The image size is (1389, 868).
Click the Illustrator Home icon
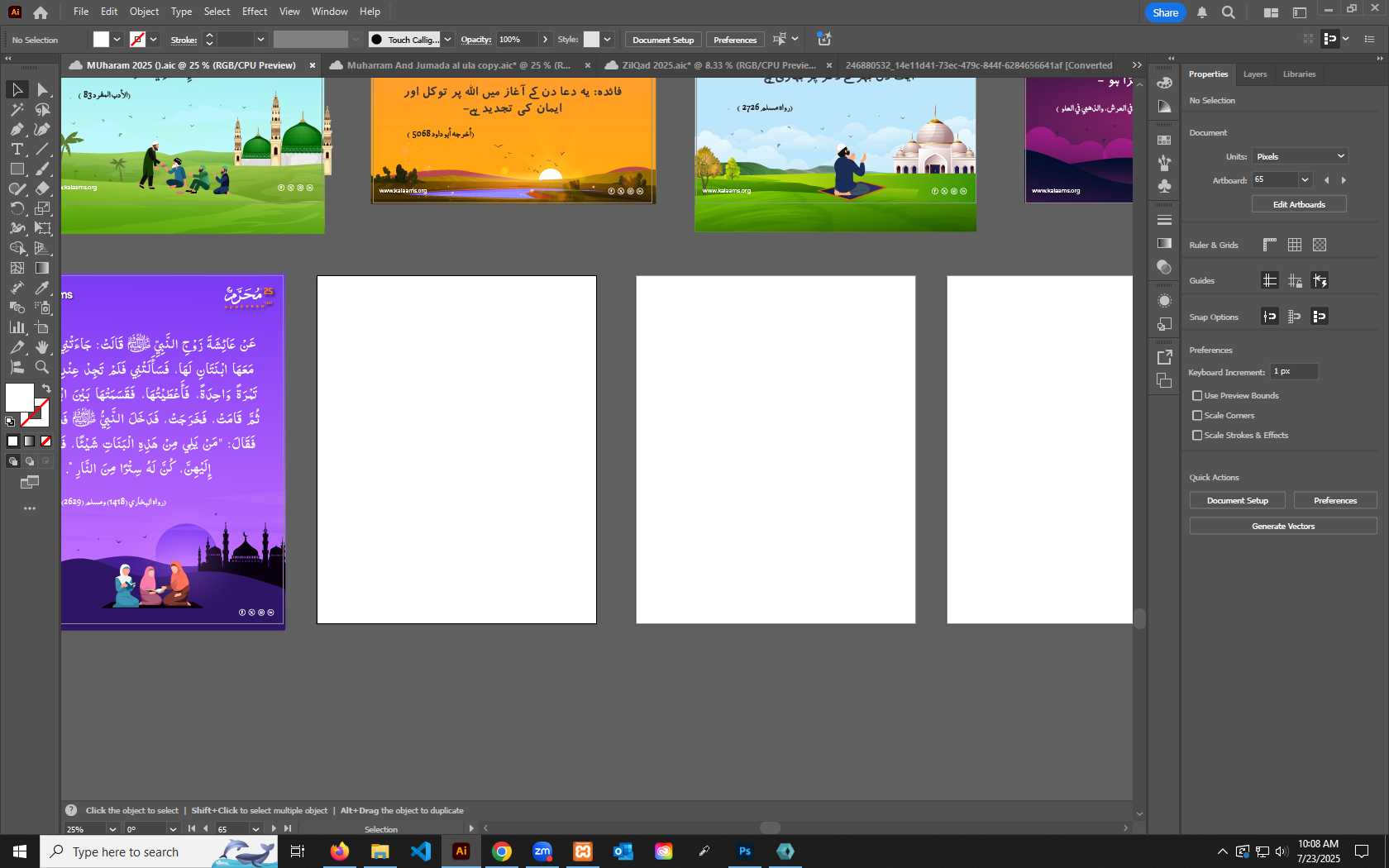point(41,12)
